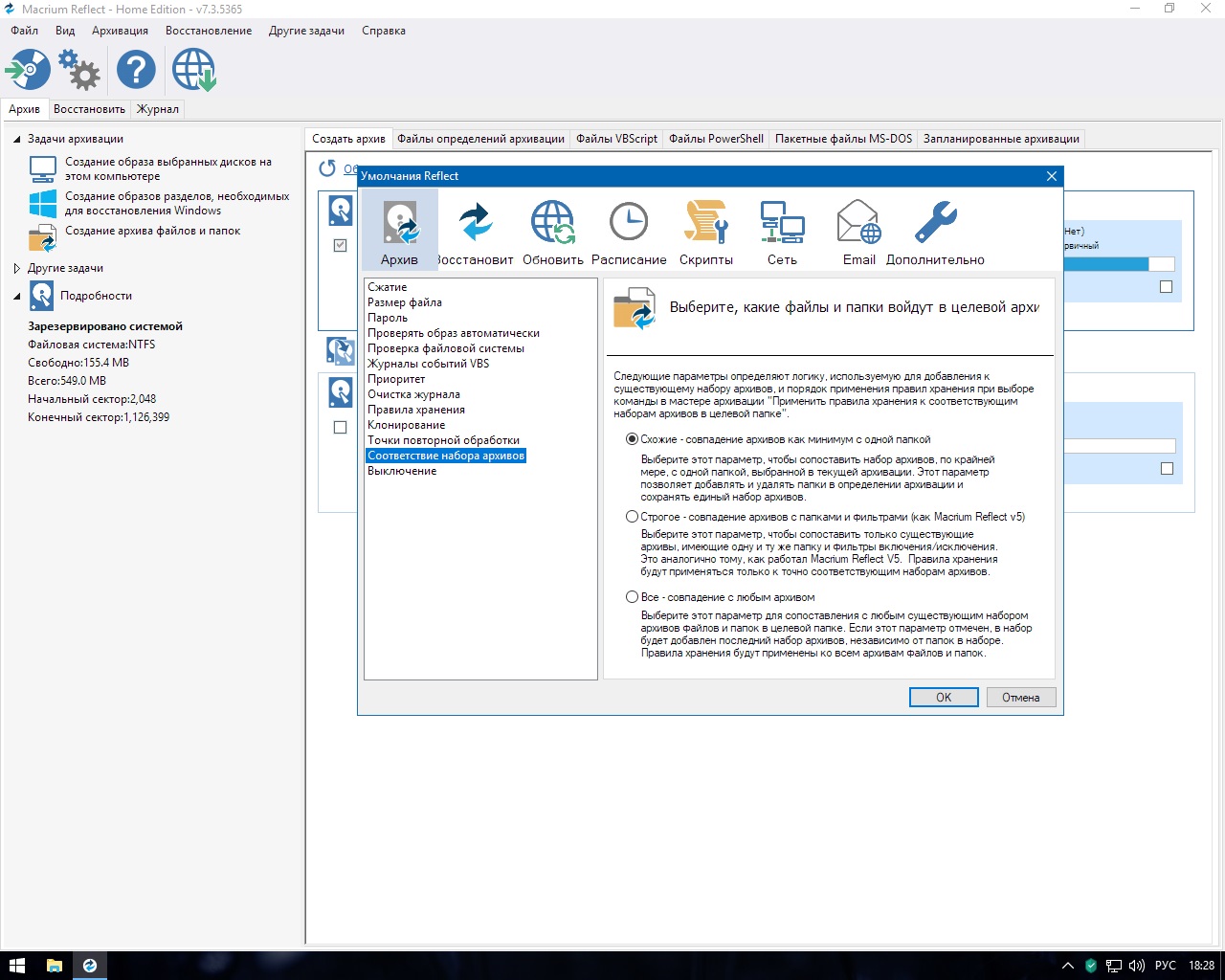Choose the Схожие matching radio option

pyautogui.click(x=632, y=439)
